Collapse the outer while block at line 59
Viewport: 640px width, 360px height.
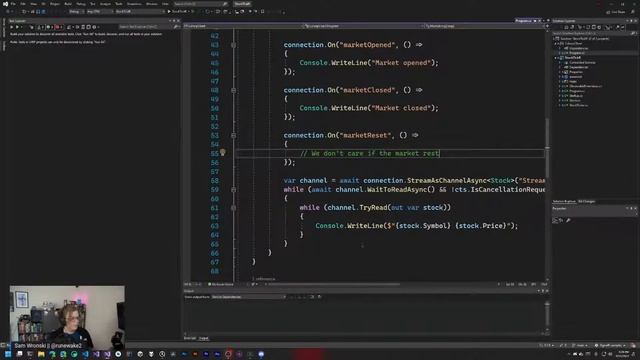[x=233, y=190]
